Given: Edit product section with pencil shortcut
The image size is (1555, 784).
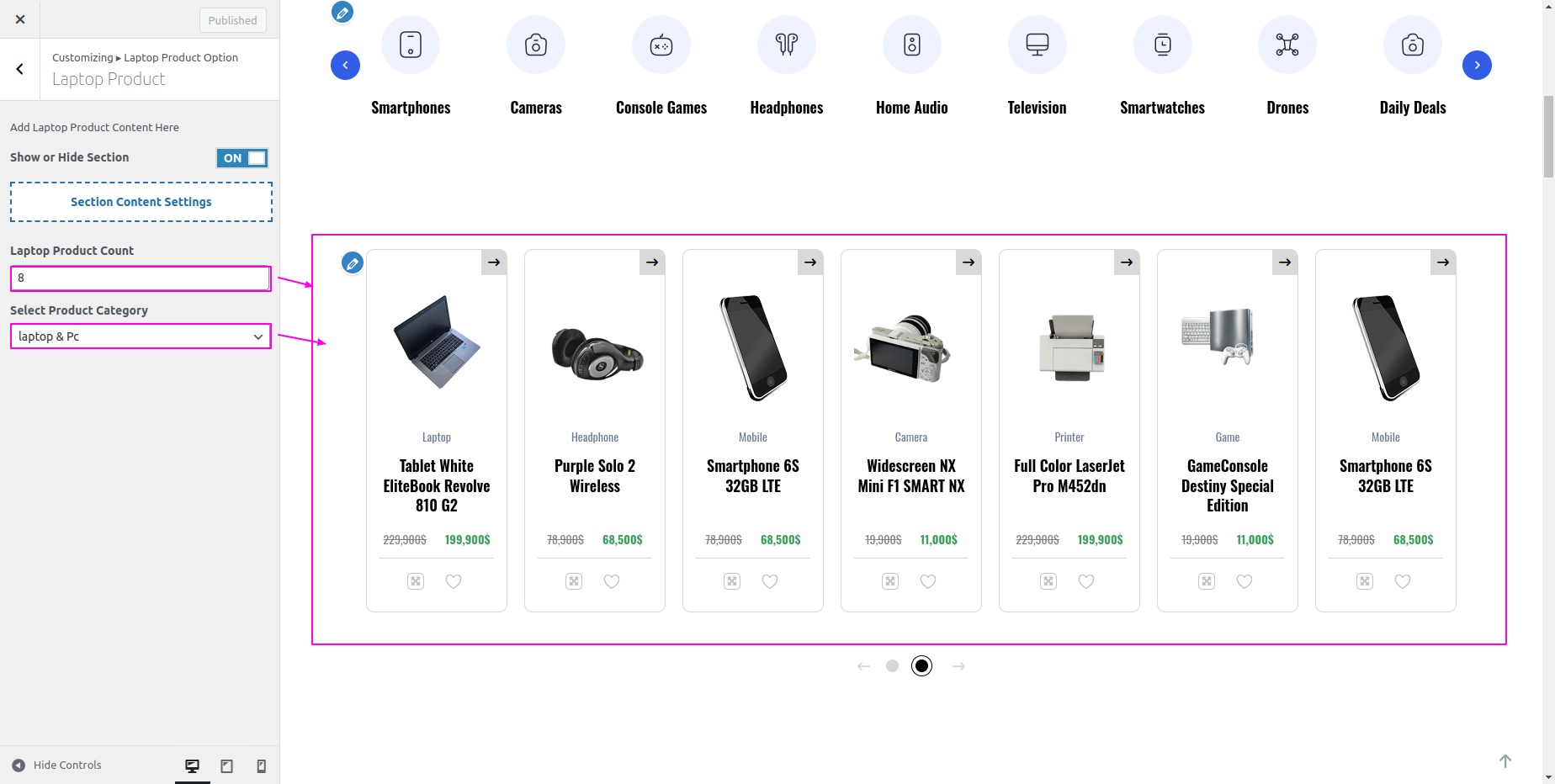Looking at the screenshot, I should click(353, 263).
